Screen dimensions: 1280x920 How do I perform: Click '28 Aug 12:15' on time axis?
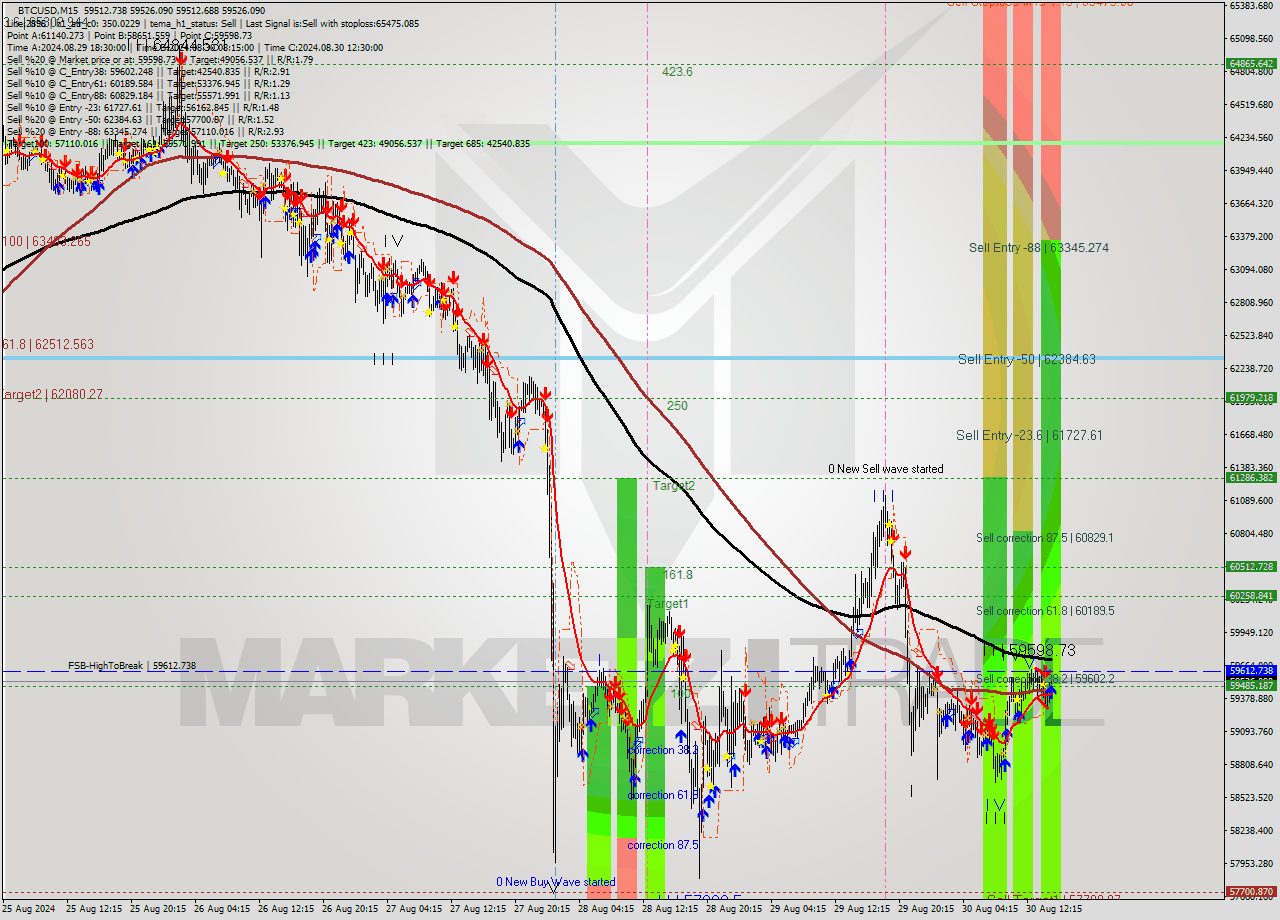672,909
